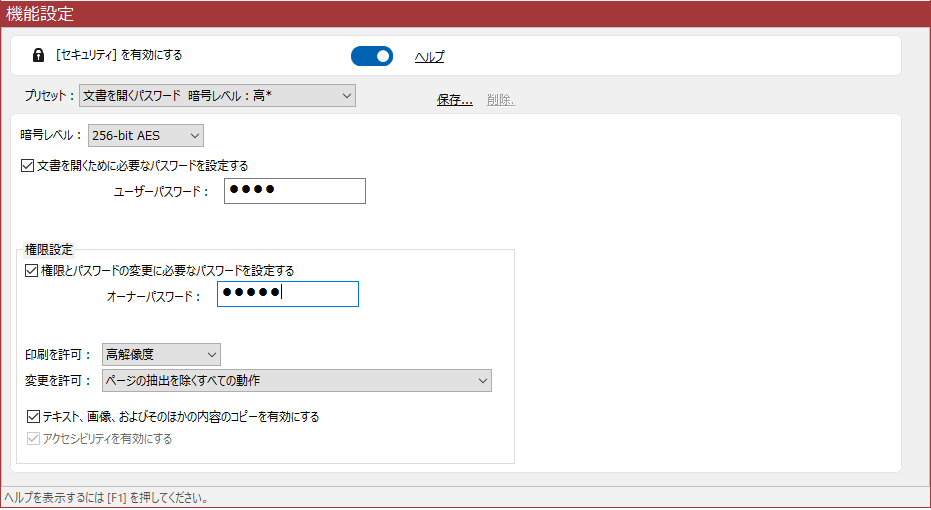The width and height of the screenshot is (931, 510).
Task: Expand the 暗号レベル 256-bit AES dropdown
Action: click(x=146, y=135)
